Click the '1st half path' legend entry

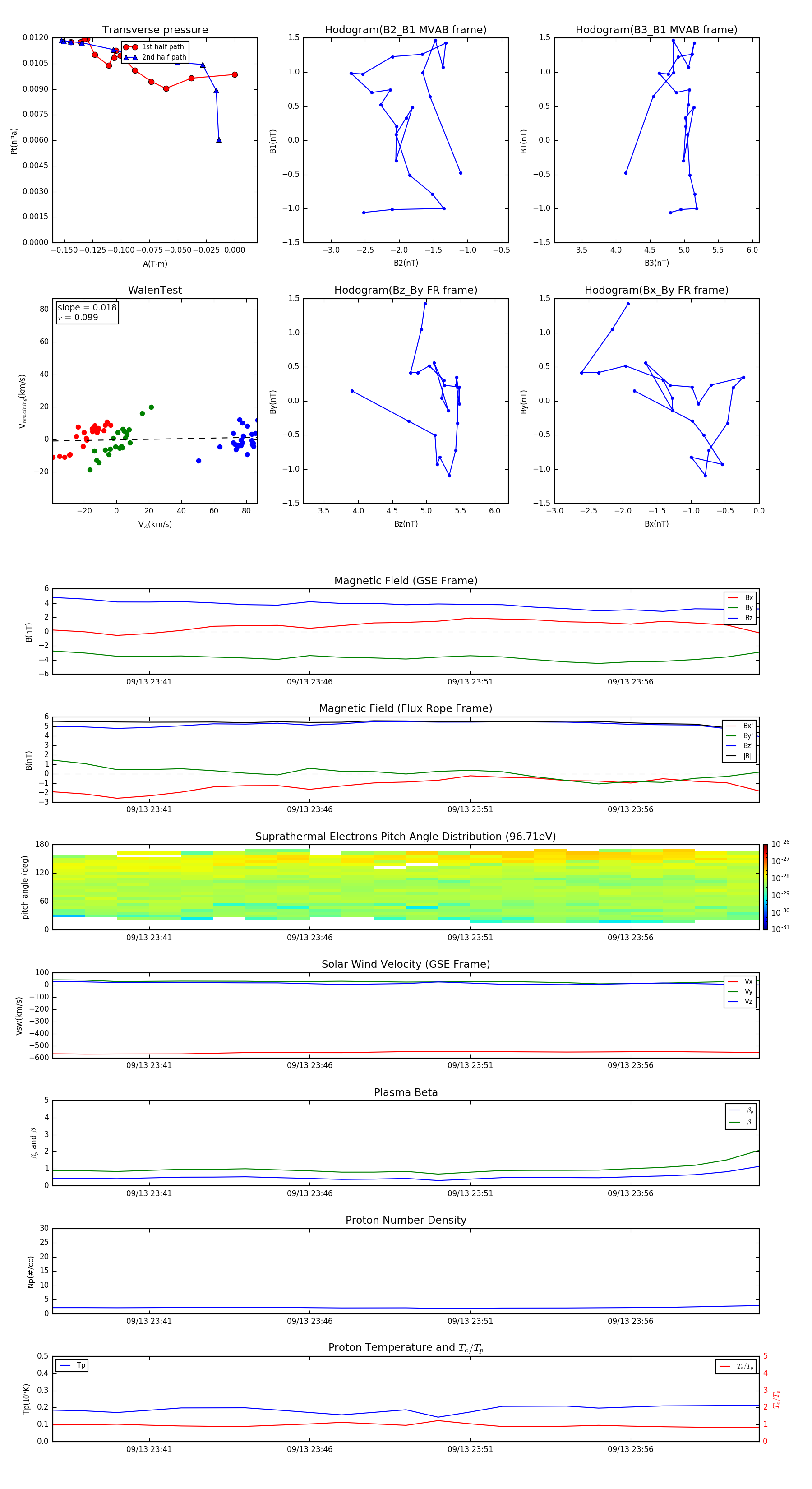pyautogui.click(x=154, y=47)
